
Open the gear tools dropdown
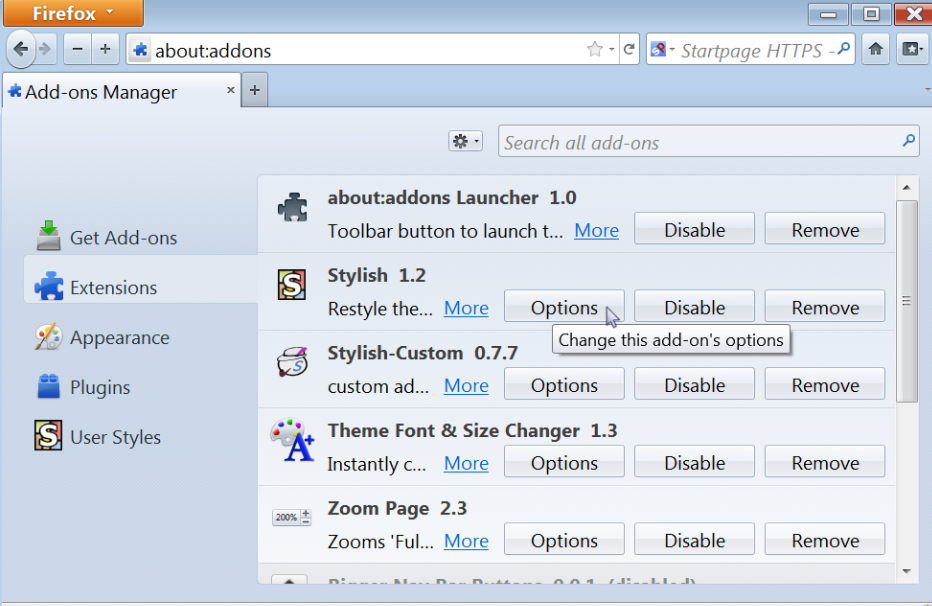(x=465, y=142)
